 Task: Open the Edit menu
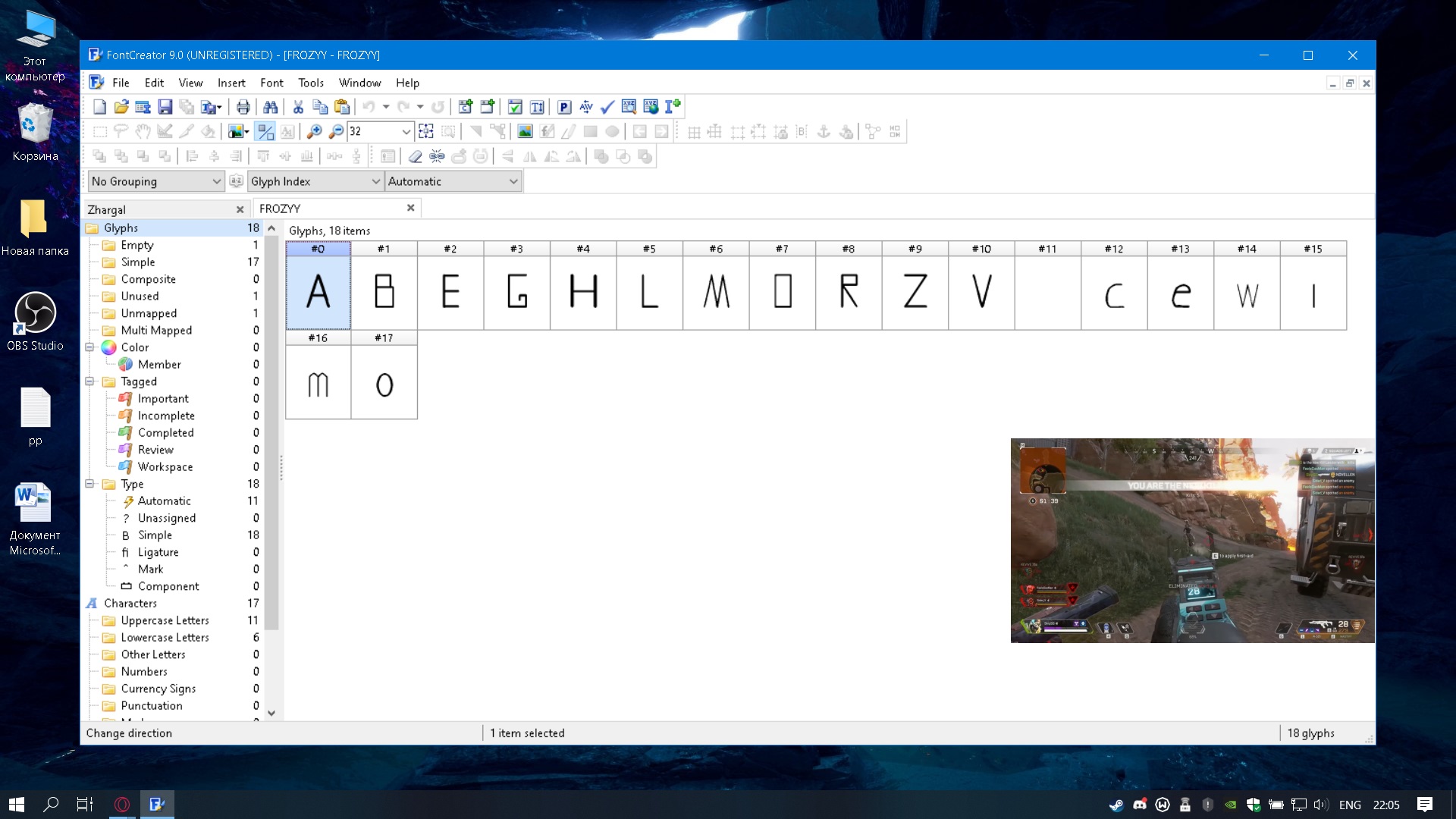[154, 83]
